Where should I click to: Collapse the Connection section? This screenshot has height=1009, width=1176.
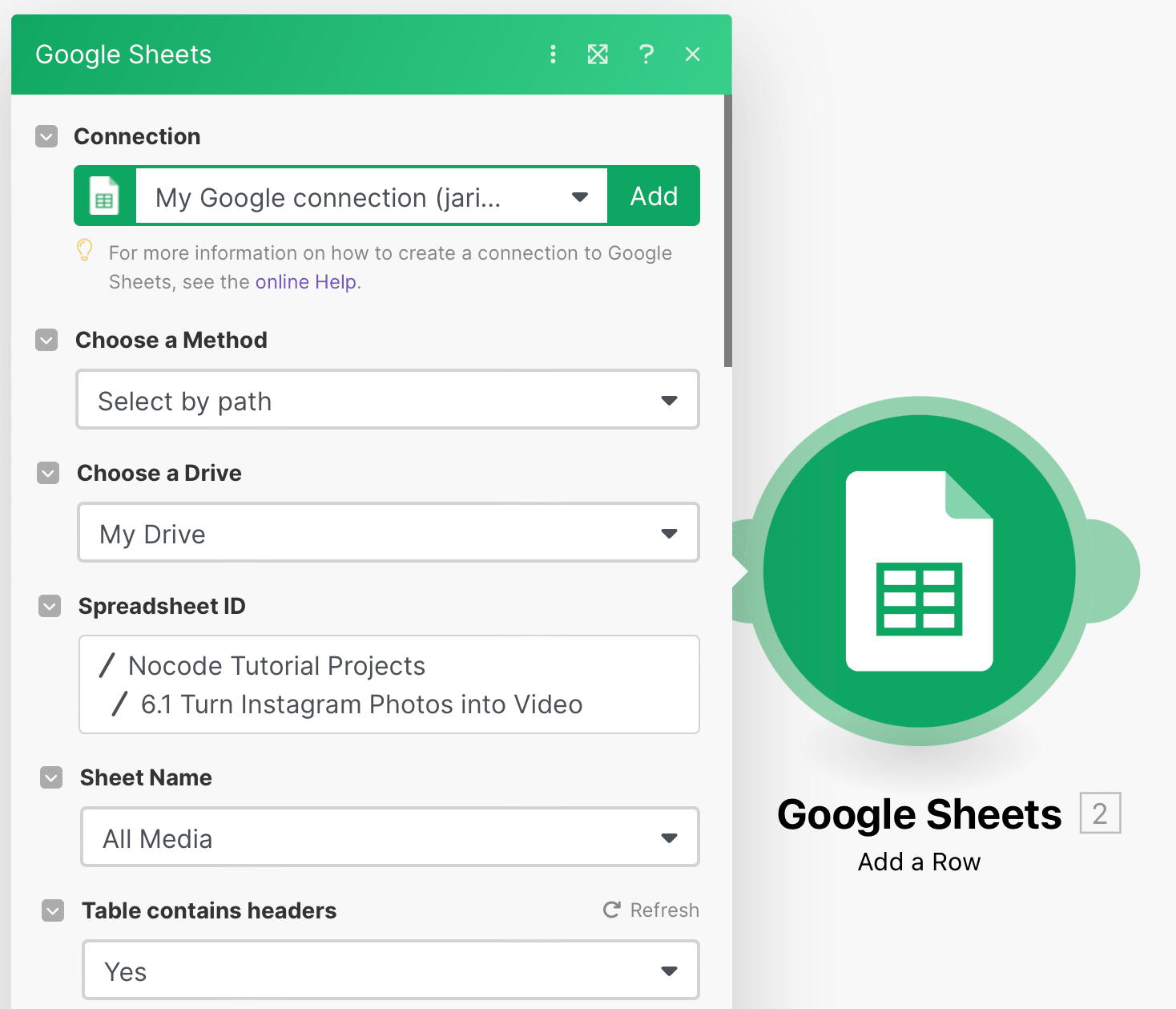(x=46, y=136)
